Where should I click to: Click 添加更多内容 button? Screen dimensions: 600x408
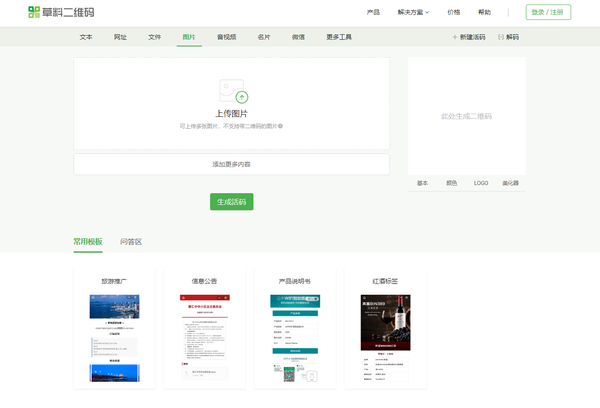[232, 164]
